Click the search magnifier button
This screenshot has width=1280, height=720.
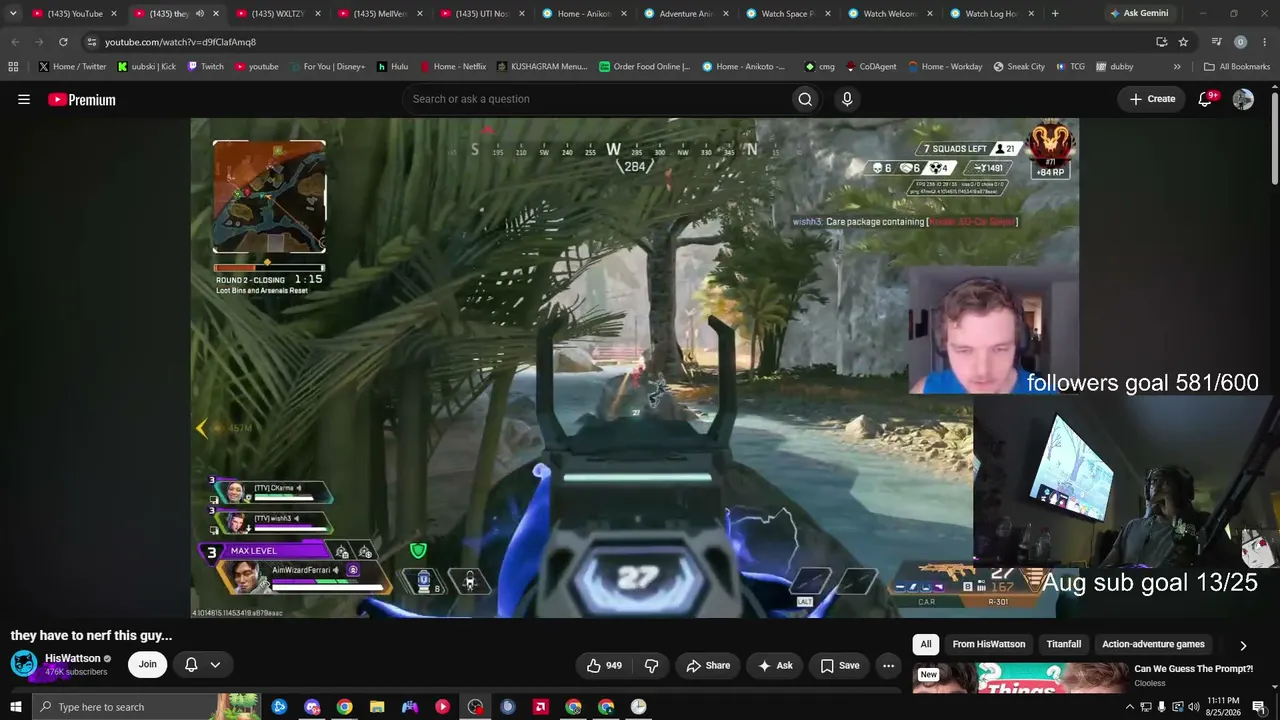(805, 99)
